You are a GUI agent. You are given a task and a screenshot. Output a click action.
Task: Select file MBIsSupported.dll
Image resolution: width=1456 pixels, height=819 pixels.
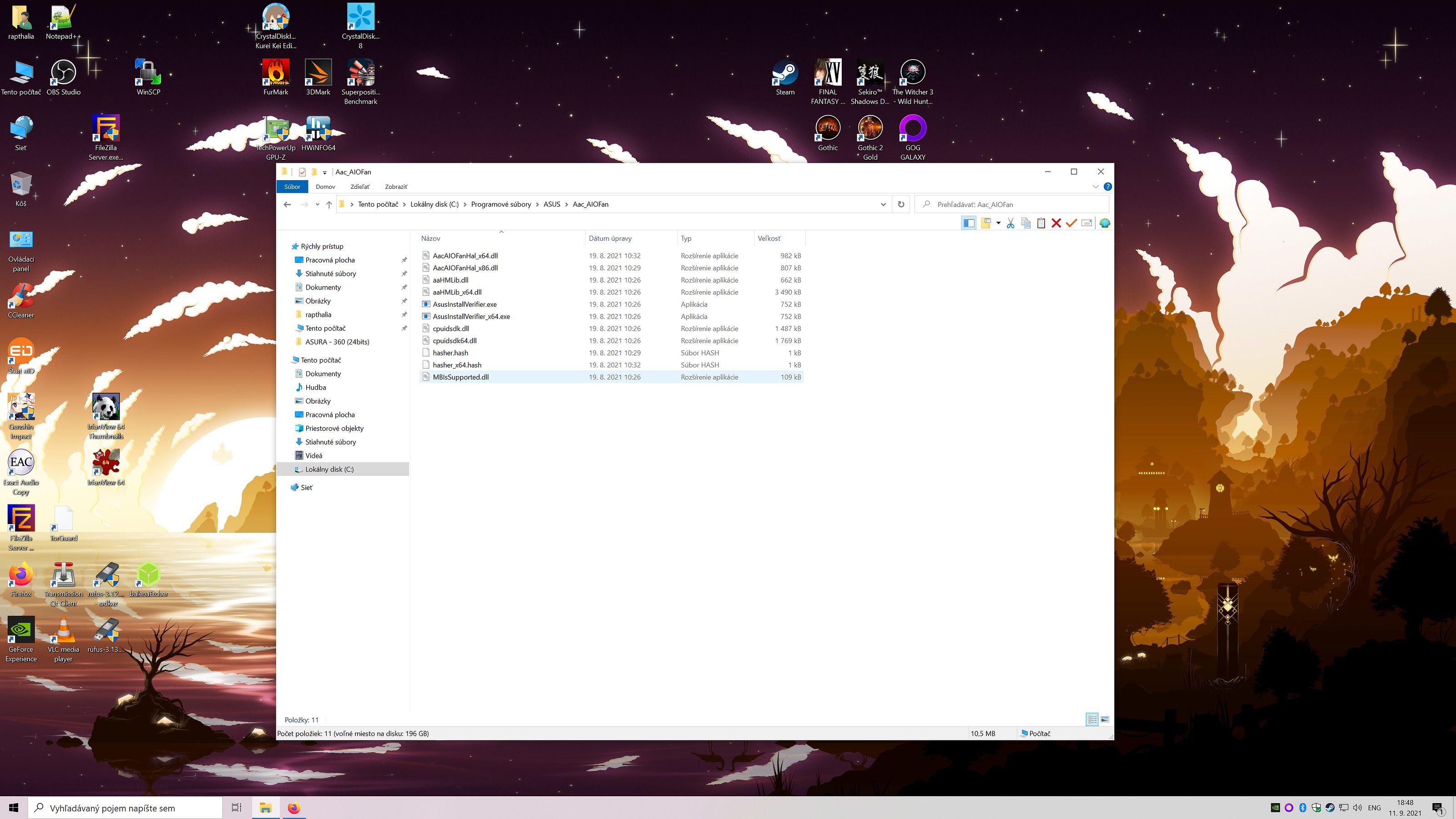click(460, 377)
